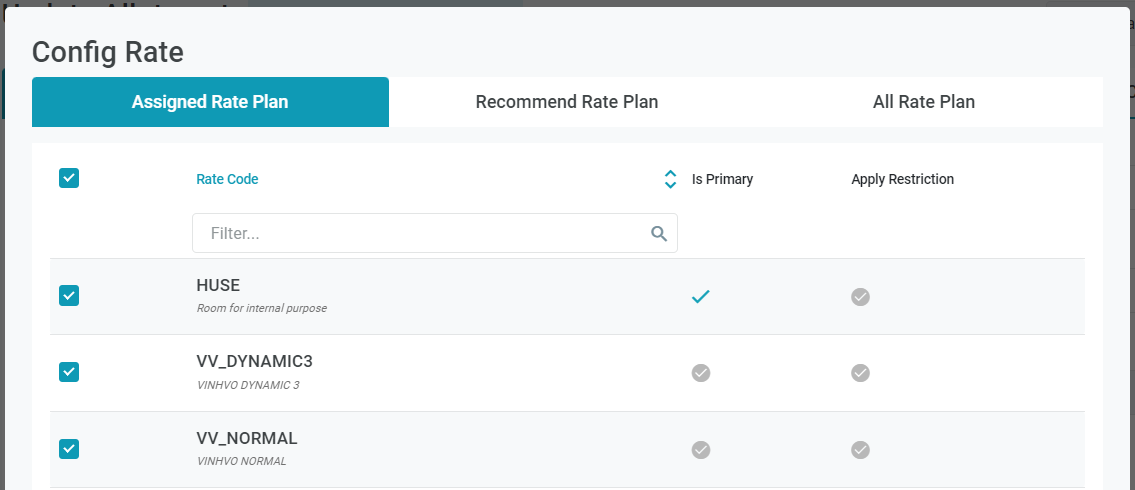This screenshot has width=1135, height=490.
Task: Toggle HUSE Apply Restriction icon
Action: 860,296
